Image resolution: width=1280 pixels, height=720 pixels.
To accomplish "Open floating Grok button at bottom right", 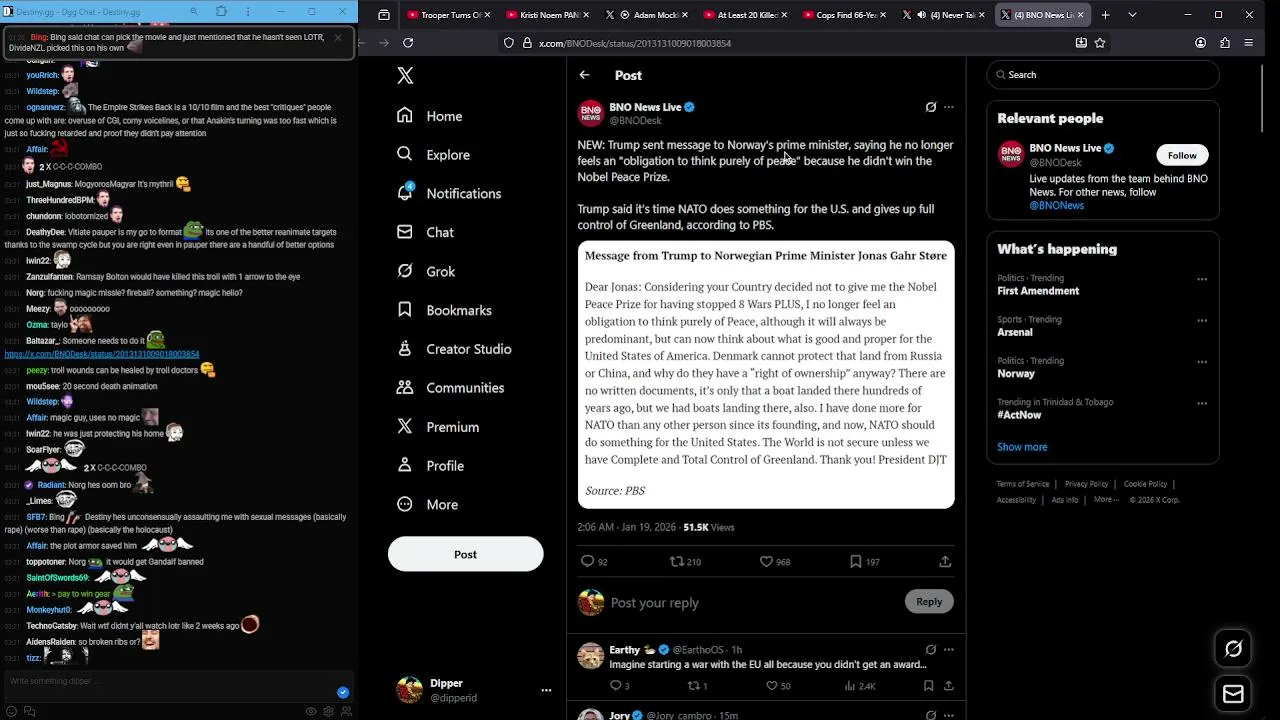I will [x=1233, y=649].
